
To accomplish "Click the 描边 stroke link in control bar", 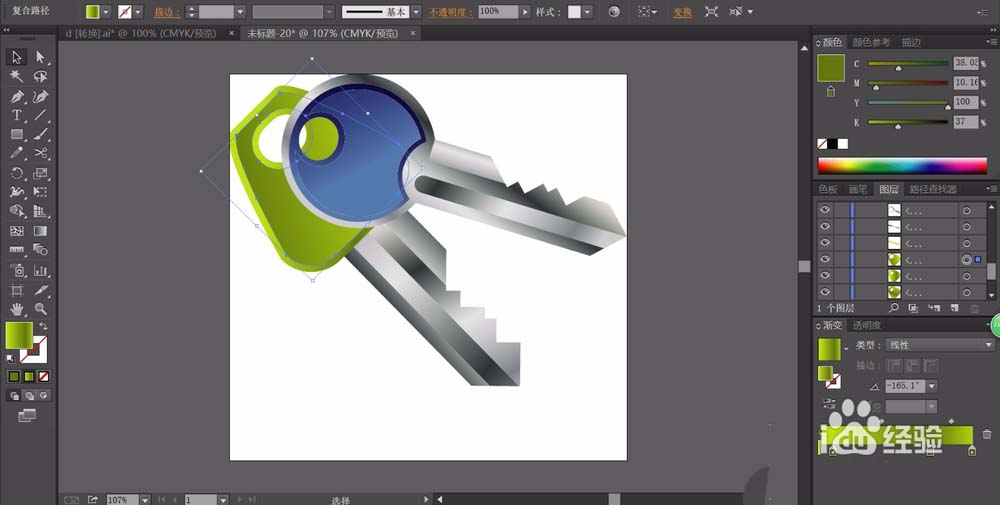I will point(166,12).
